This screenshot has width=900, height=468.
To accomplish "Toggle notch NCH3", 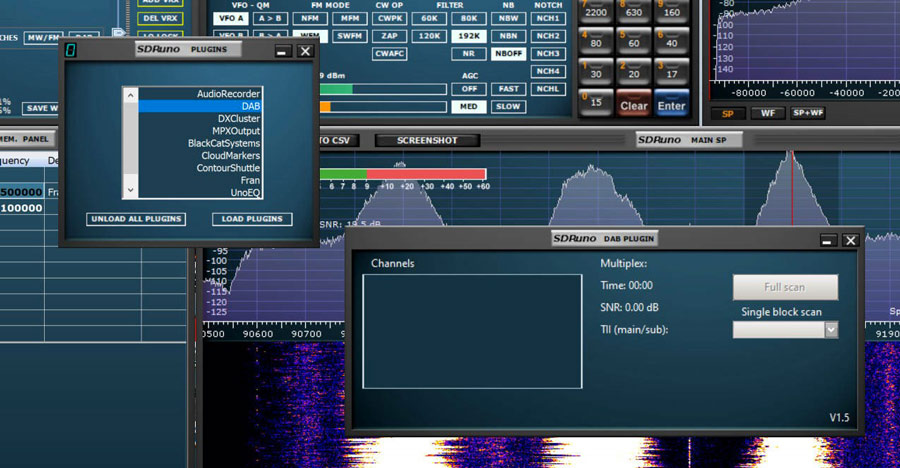I will click(548, 53).
